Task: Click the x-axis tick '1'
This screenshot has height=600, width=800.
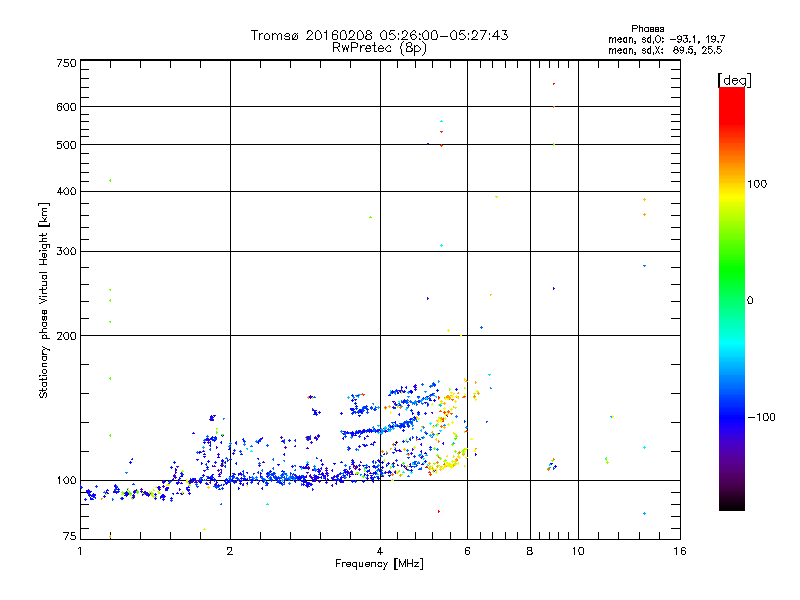Action: click(80, 551)
